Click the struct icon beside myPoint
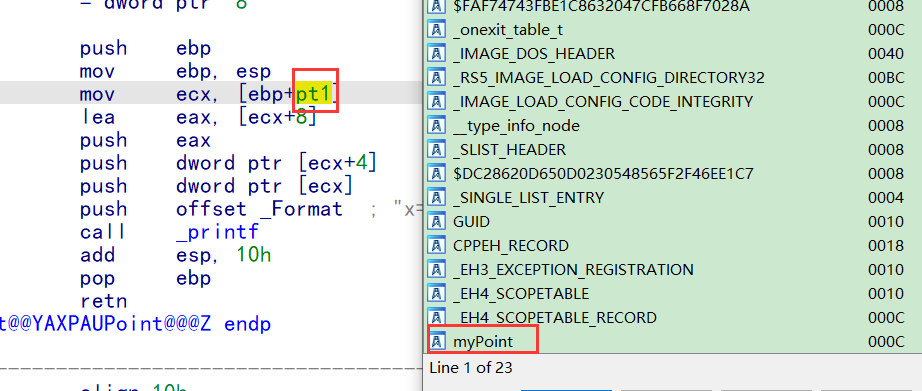The image size is (922, 391). click(x=437, y=341)
